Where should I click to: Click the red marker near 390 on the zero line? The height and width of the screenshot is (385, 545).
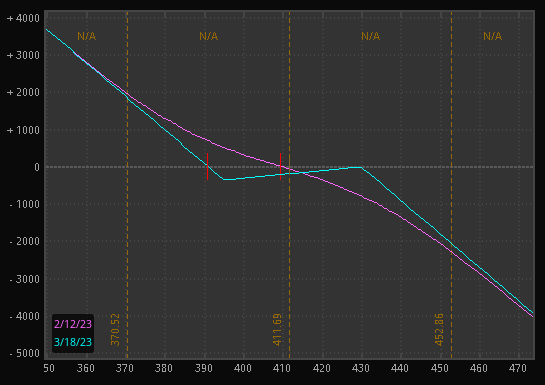pos(208,166)
